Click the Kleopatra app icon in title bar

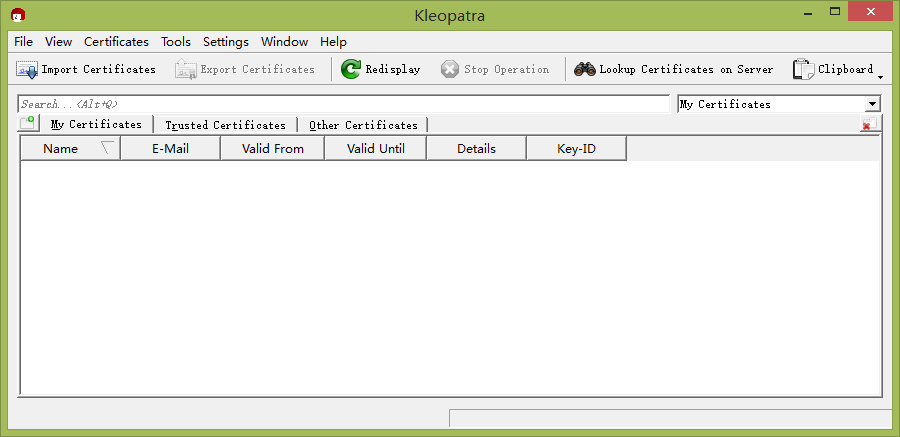[x=18, y=15]
